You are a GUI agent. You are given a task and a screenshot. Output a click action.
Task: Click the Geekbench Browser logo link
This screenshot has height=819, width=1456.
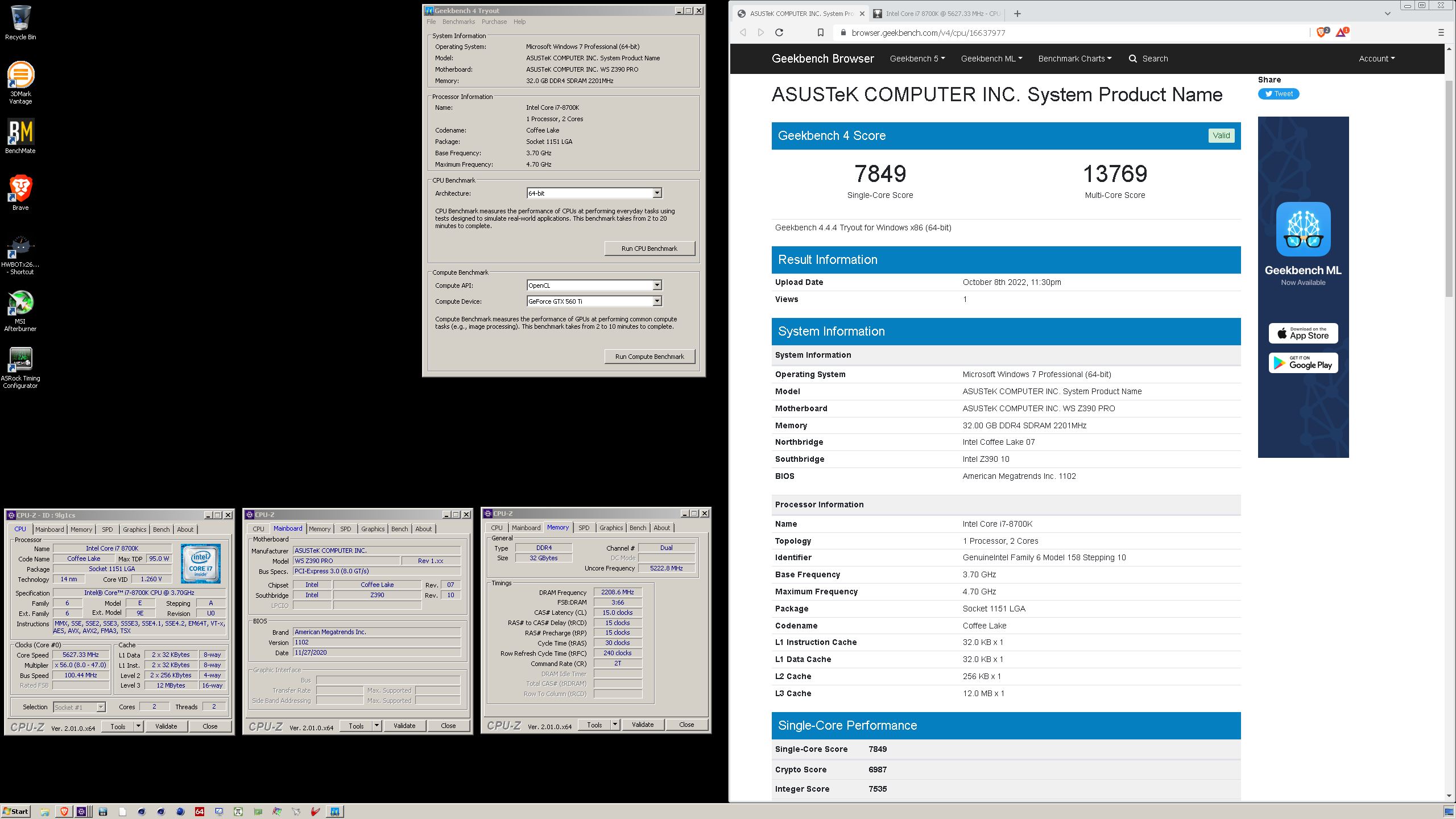tap(822, 59)
